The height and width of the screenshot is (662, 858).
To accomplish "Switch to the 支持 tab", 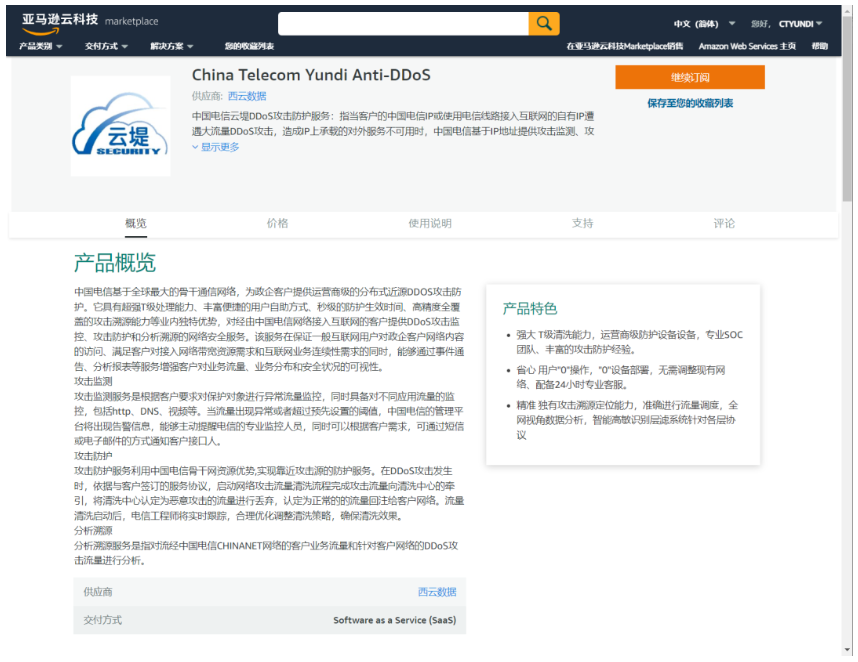I will coord(582,223).
